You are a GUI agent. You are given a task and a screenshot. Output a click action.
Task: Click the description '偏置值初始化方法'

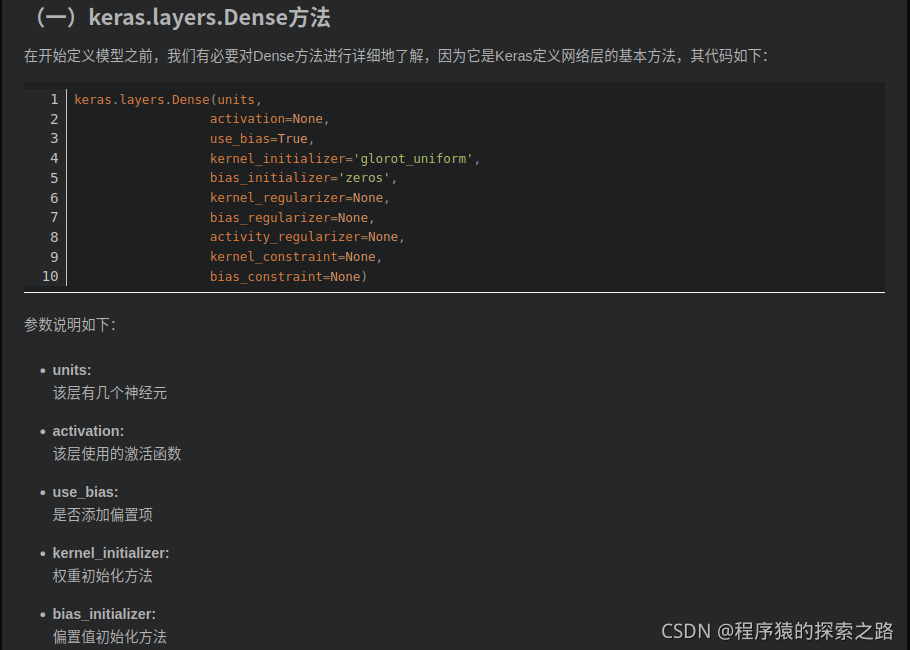pyautogui.click(x=110, y=637)
